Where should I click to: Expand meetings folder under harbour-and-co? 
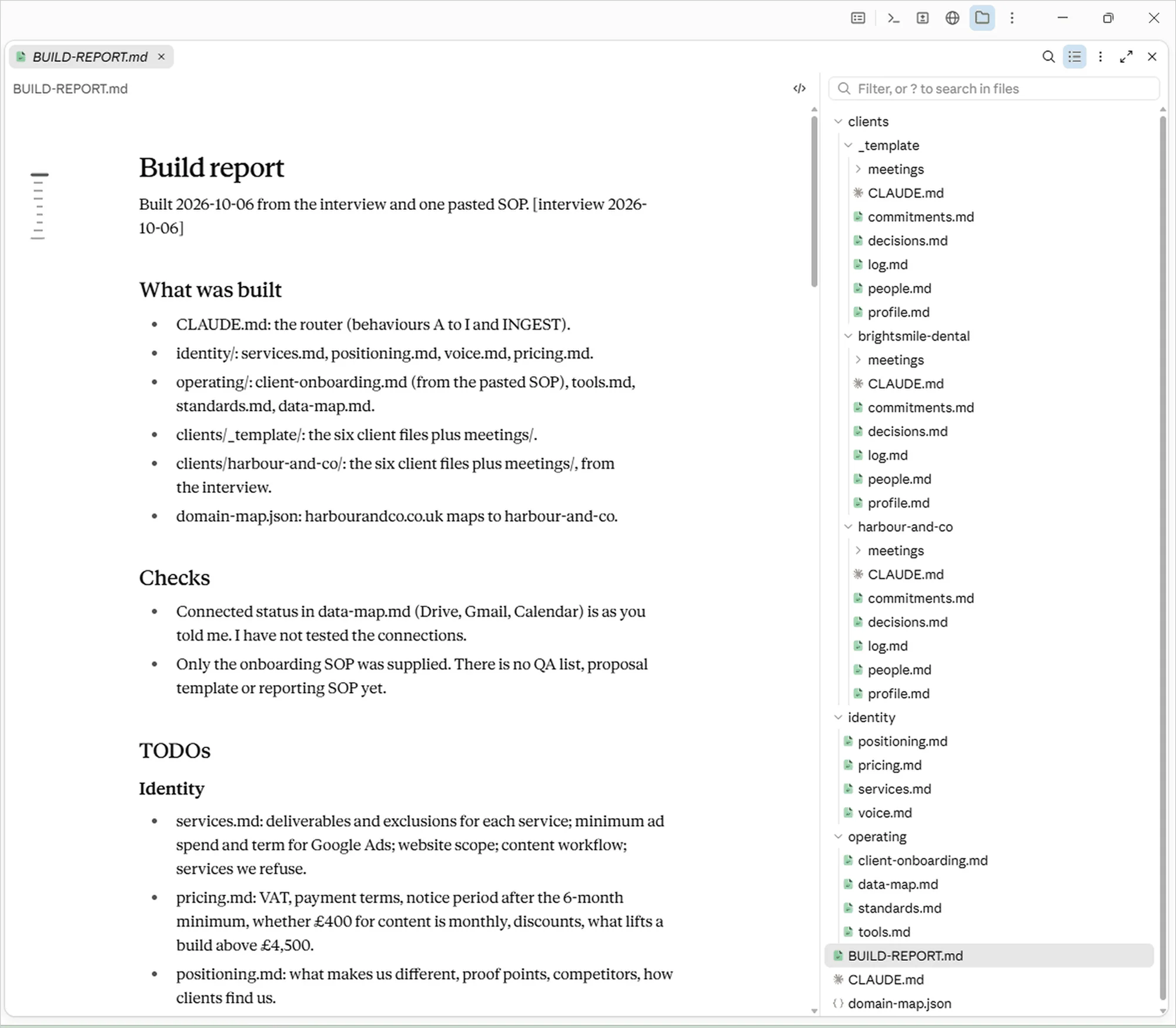(x=858, y=550)
